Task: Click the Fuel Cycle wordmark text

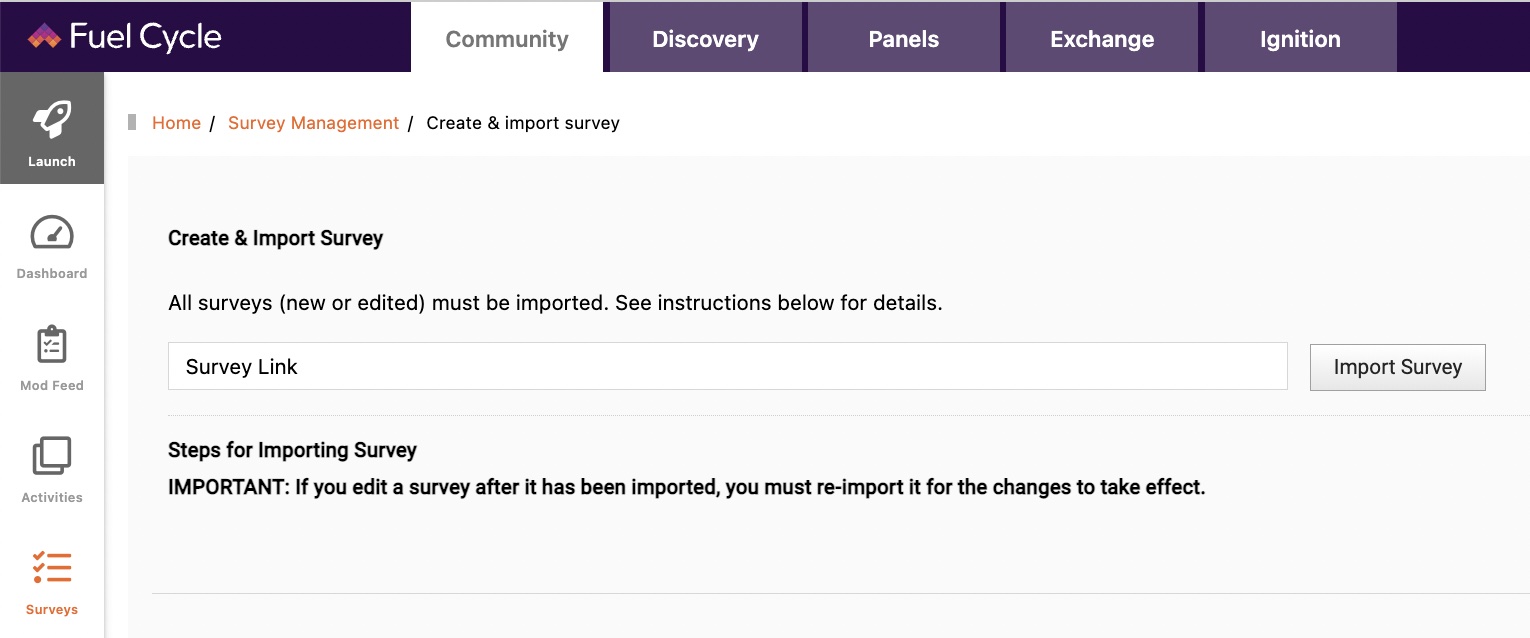Action: point(145,37)
